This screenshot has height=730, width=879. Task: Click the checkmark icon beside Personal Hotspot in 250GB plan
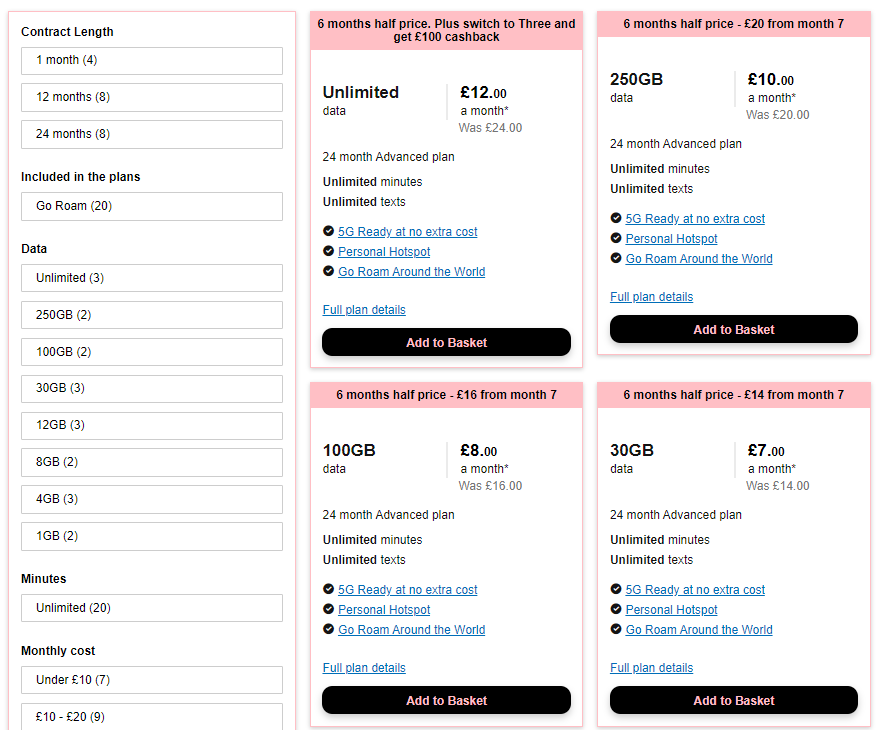pyautogui.click(x=616, y=239)
